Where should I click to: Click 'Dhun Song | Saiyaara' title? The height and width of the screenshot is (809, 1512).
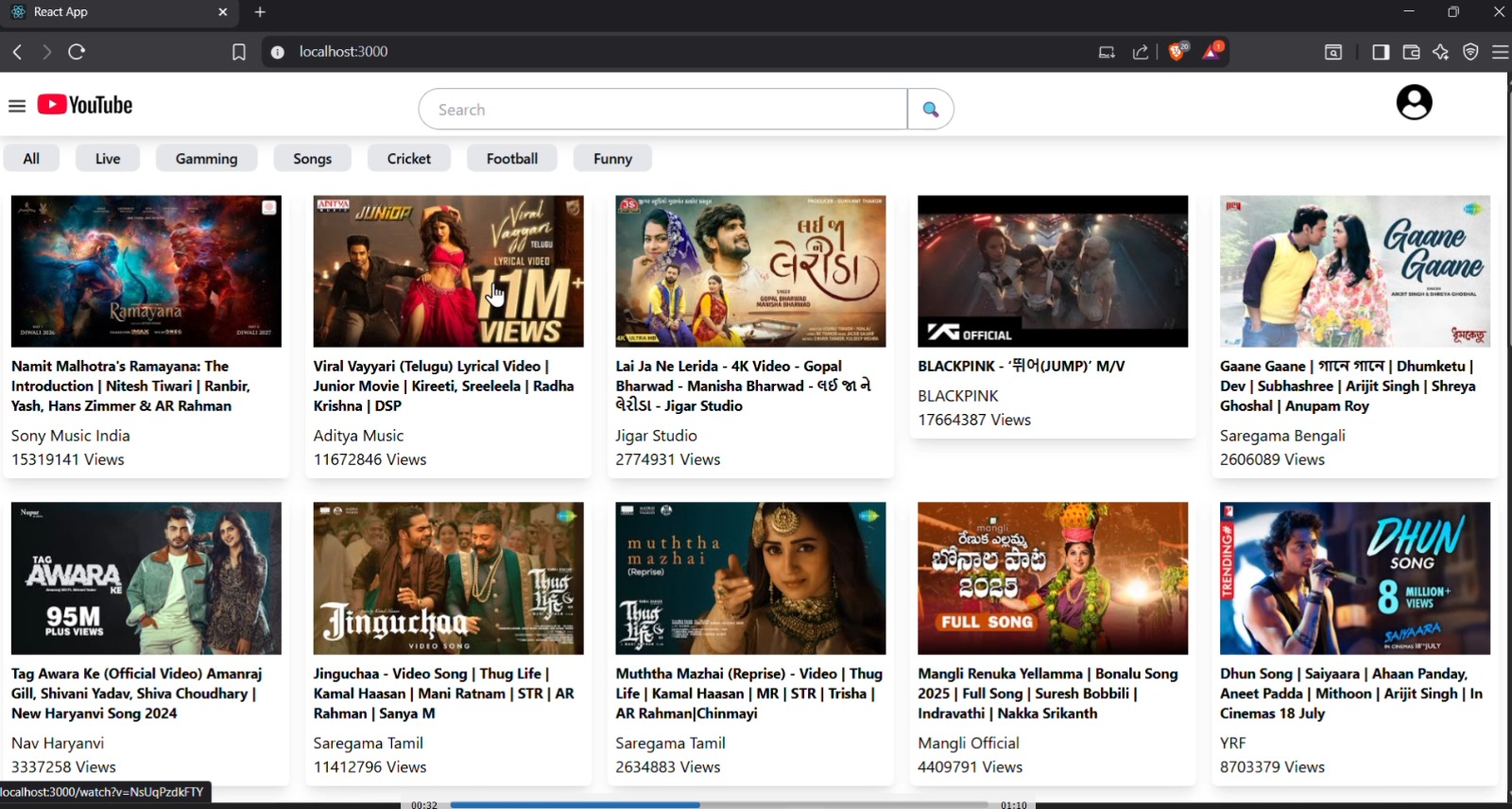[1351, 693]
